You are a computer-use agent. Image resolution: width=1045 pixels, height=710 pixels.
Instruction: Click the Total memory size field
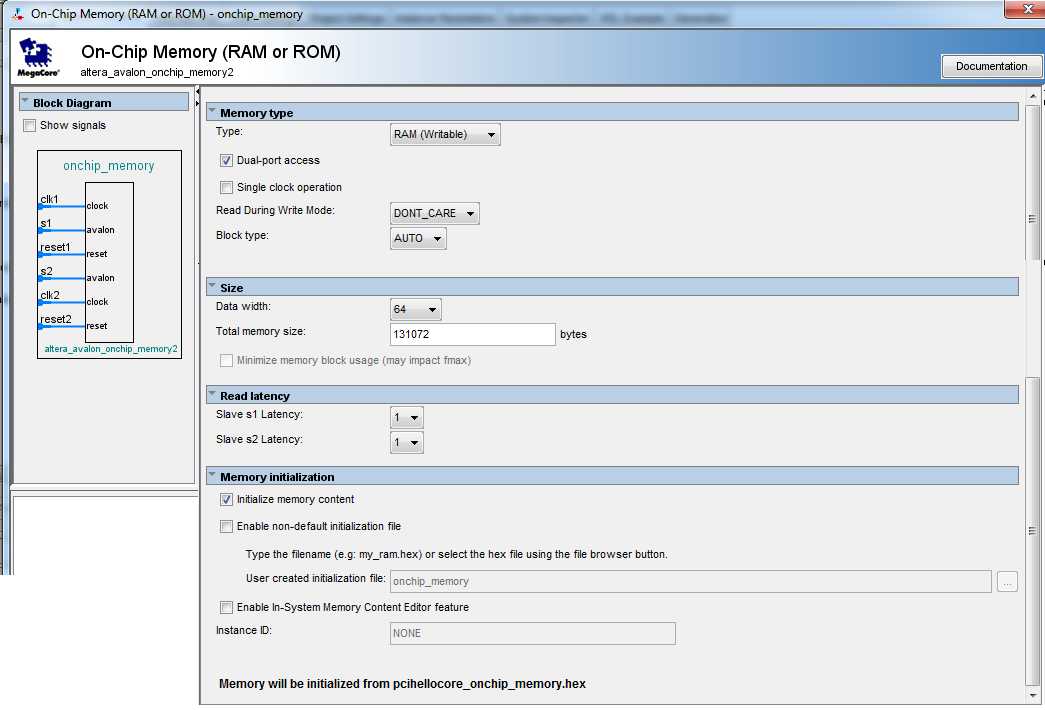pos(473,335)
